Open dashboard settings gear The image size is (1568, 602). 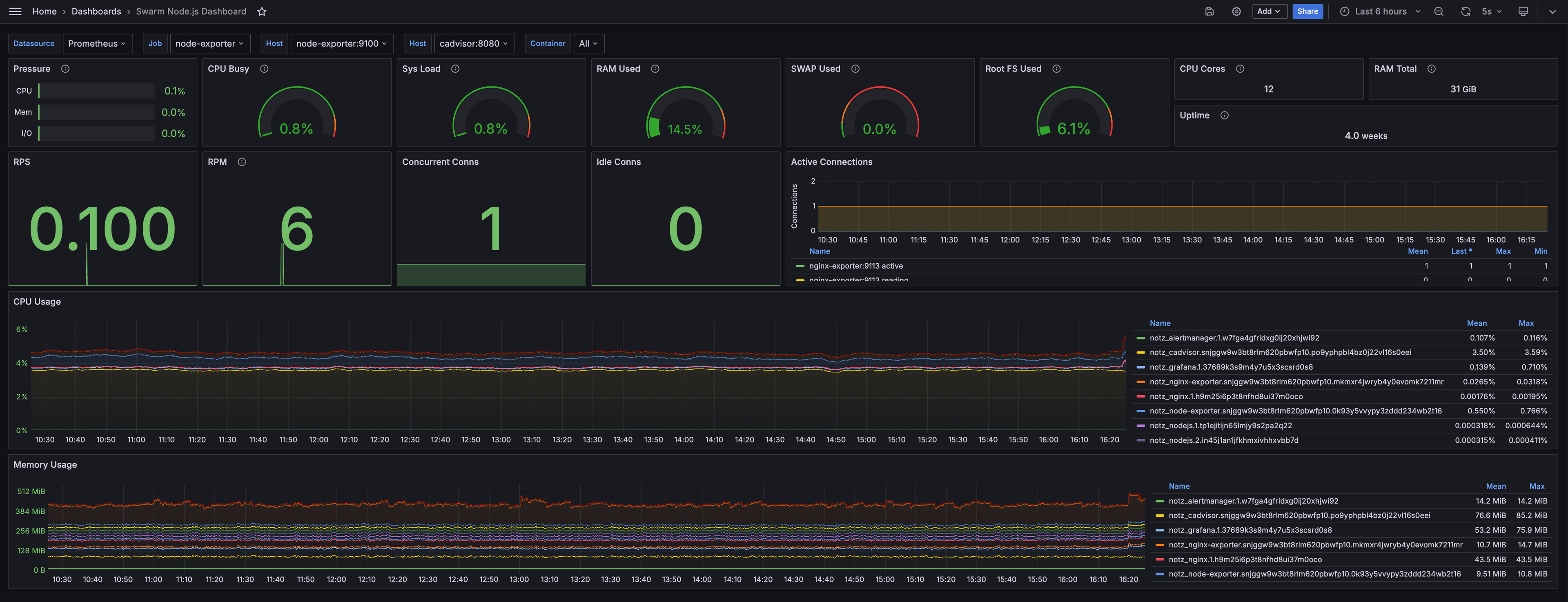(x=1236, y=11)
